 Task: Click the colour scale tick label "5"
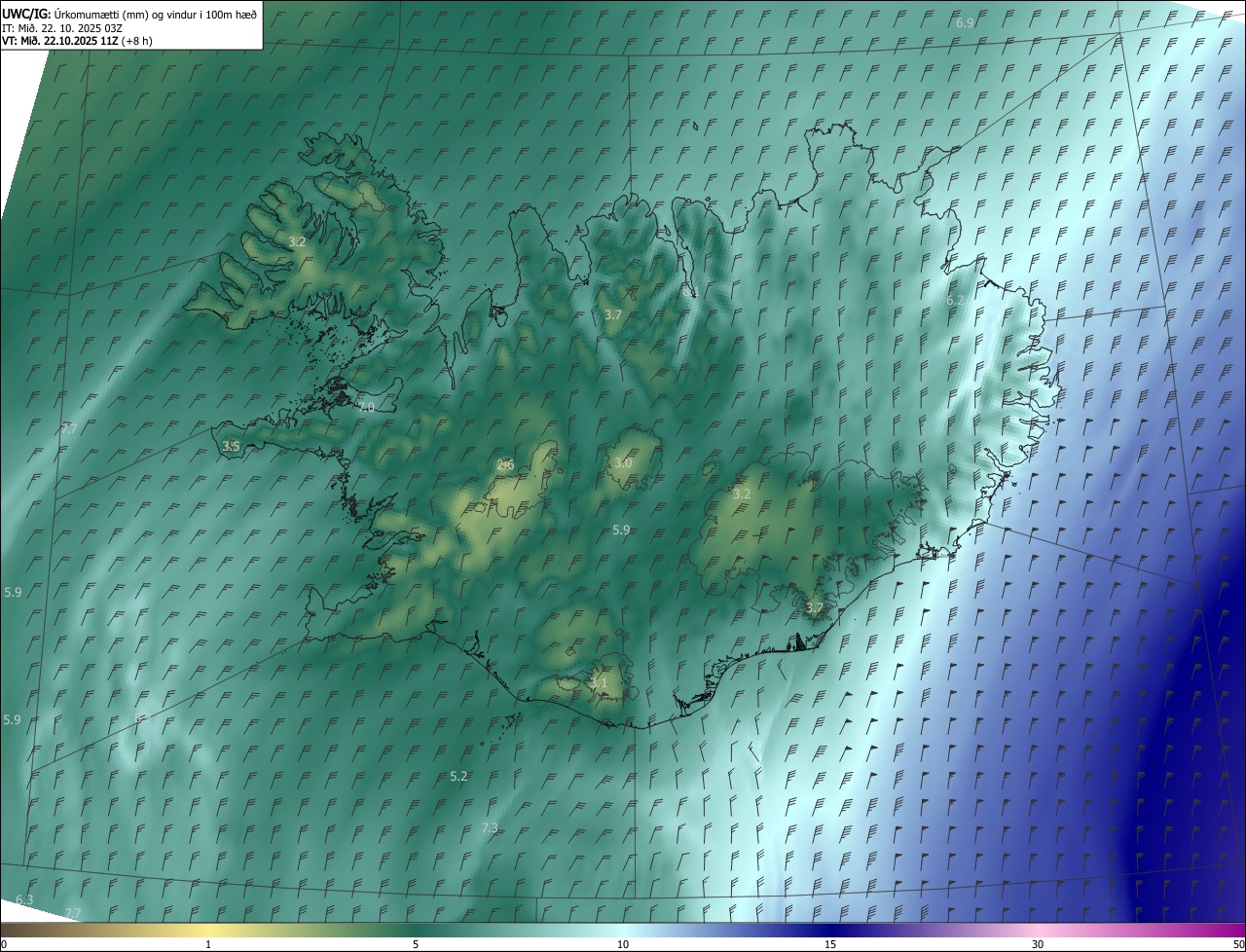416,944
